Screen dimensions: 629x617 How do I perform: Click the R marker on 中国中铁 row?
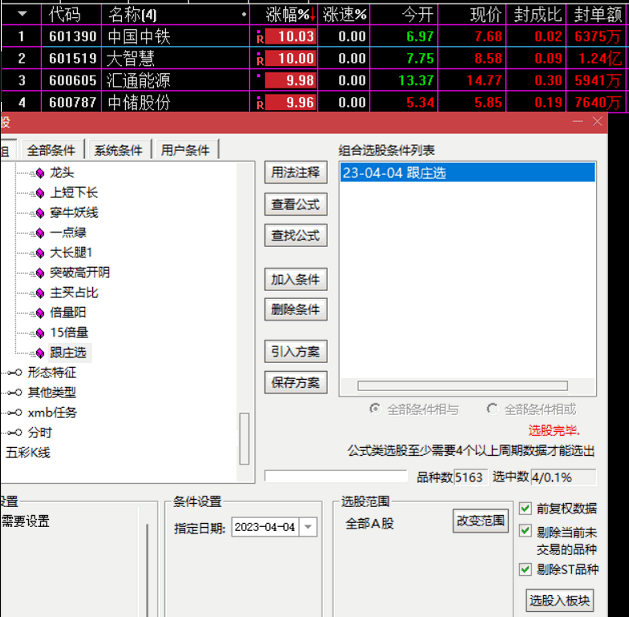pos(260,39)
